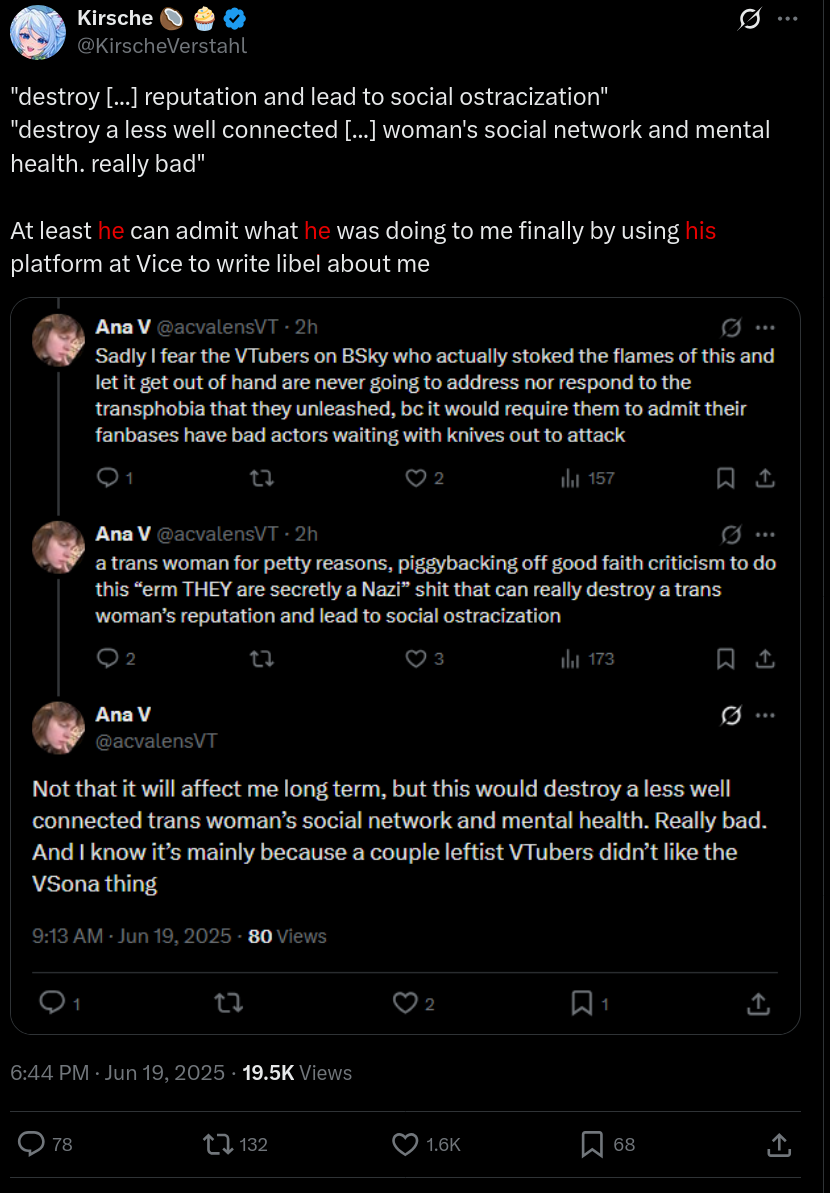Open more options on second Ana V reply
Viewport: 830px width, 1193px height.
point(765,534)
